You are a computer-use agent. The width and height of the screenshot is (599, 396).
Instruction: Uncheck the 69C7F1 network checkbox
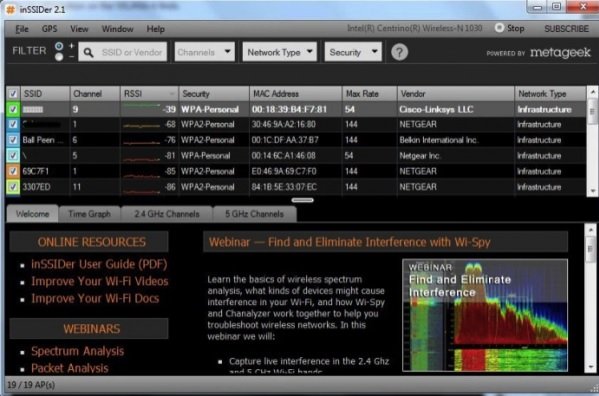pyautogui.click(x=13, y=171)
